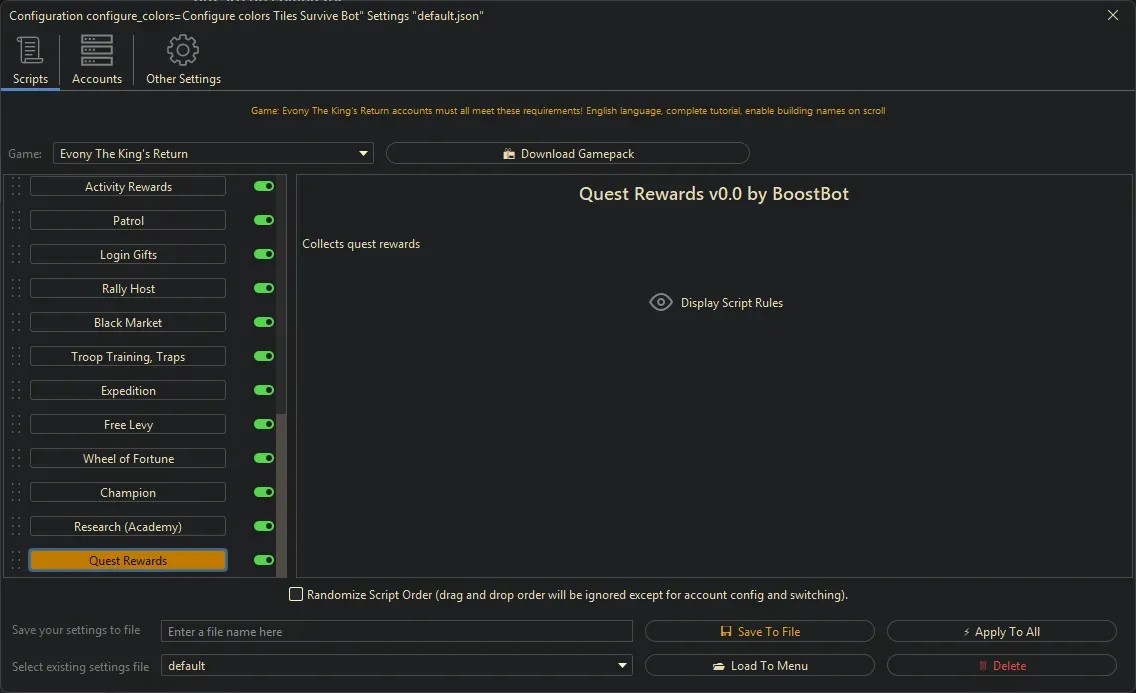
Task: Click the trash Delete icon
Action: 984,665
